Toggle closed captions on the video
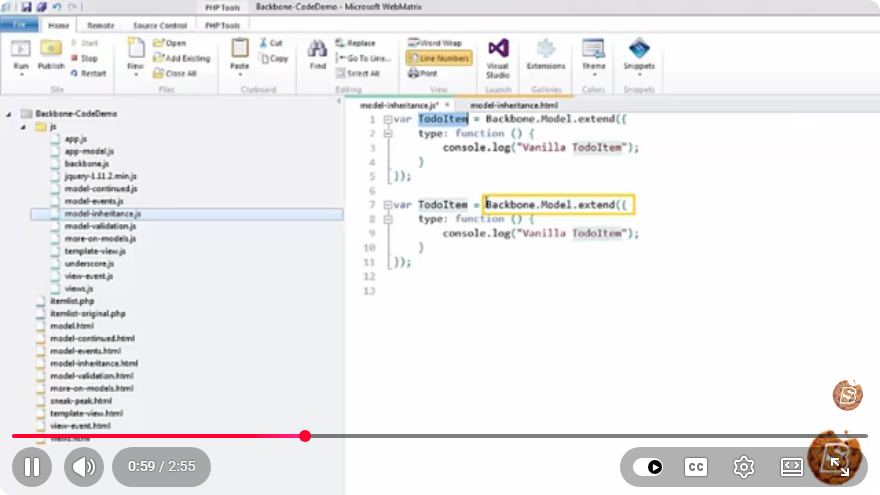The height and width of the screenshot is (495, 880). [x=696, y=467]
